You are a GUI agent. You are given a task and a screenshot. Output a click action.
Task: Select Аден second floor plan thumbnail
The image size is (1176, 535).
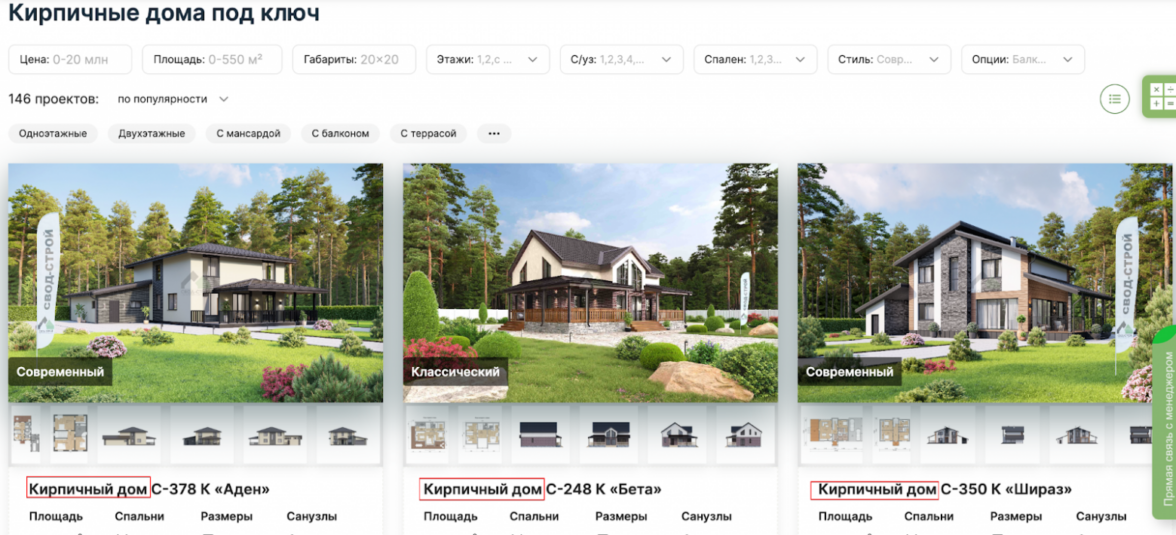click(70, 434)
